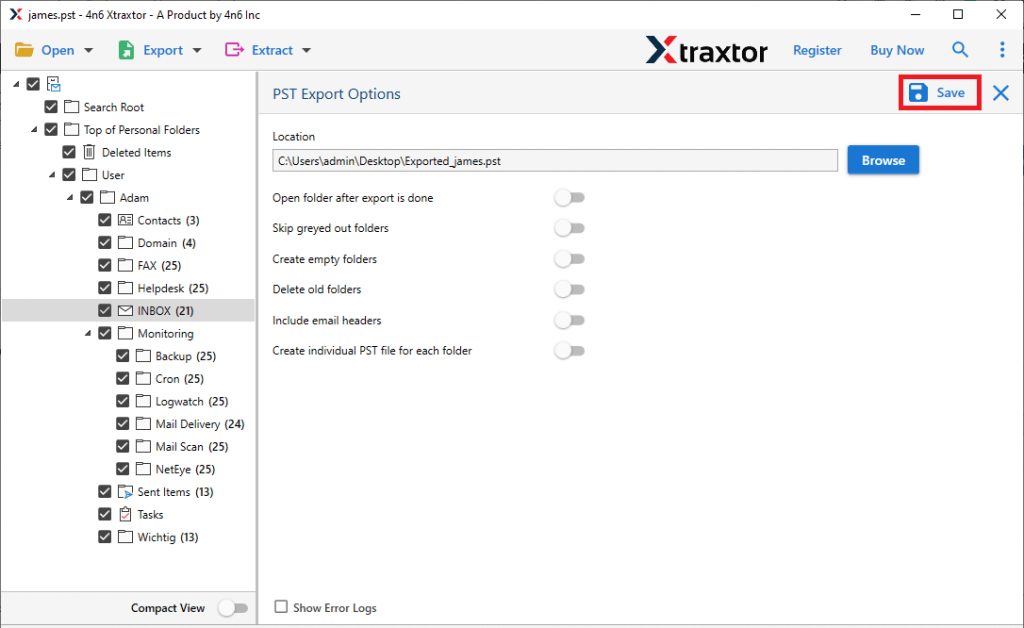
Task: Click the Deleted Items trash icon
Action: click(x=91, y=152)
